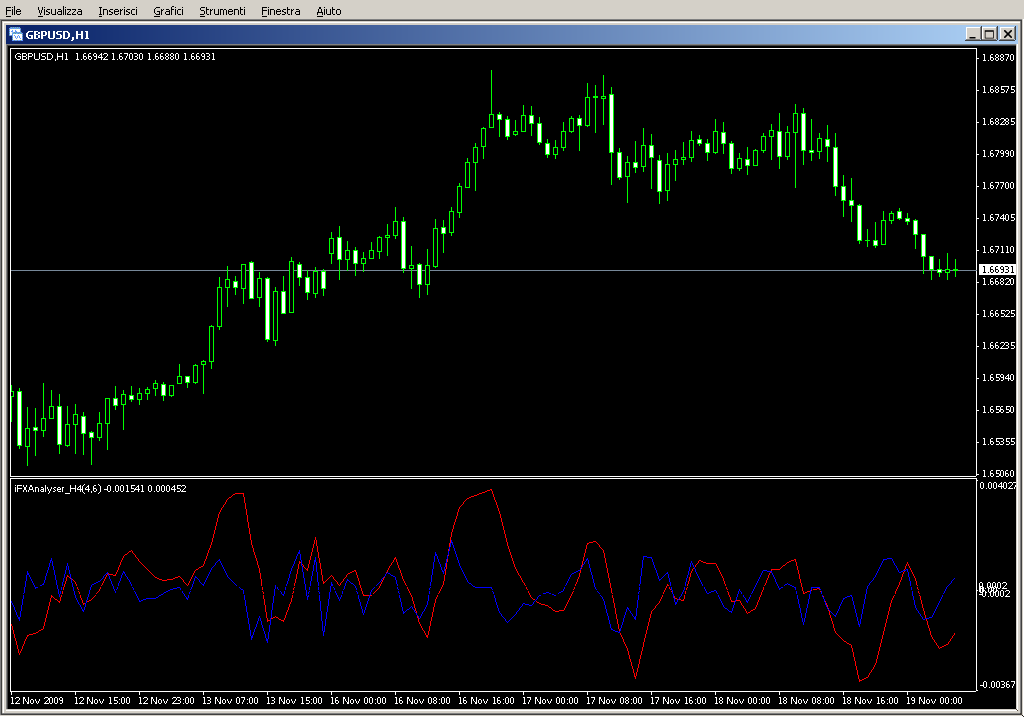Click the 19 Nov 00:00 time label
1024x717 pixels.
coord(934,701)
